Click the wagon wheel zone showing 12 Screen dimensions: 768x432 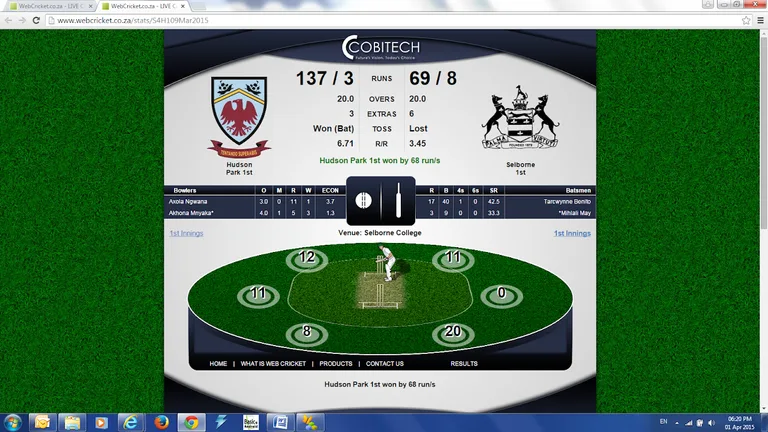pos(307,258)
